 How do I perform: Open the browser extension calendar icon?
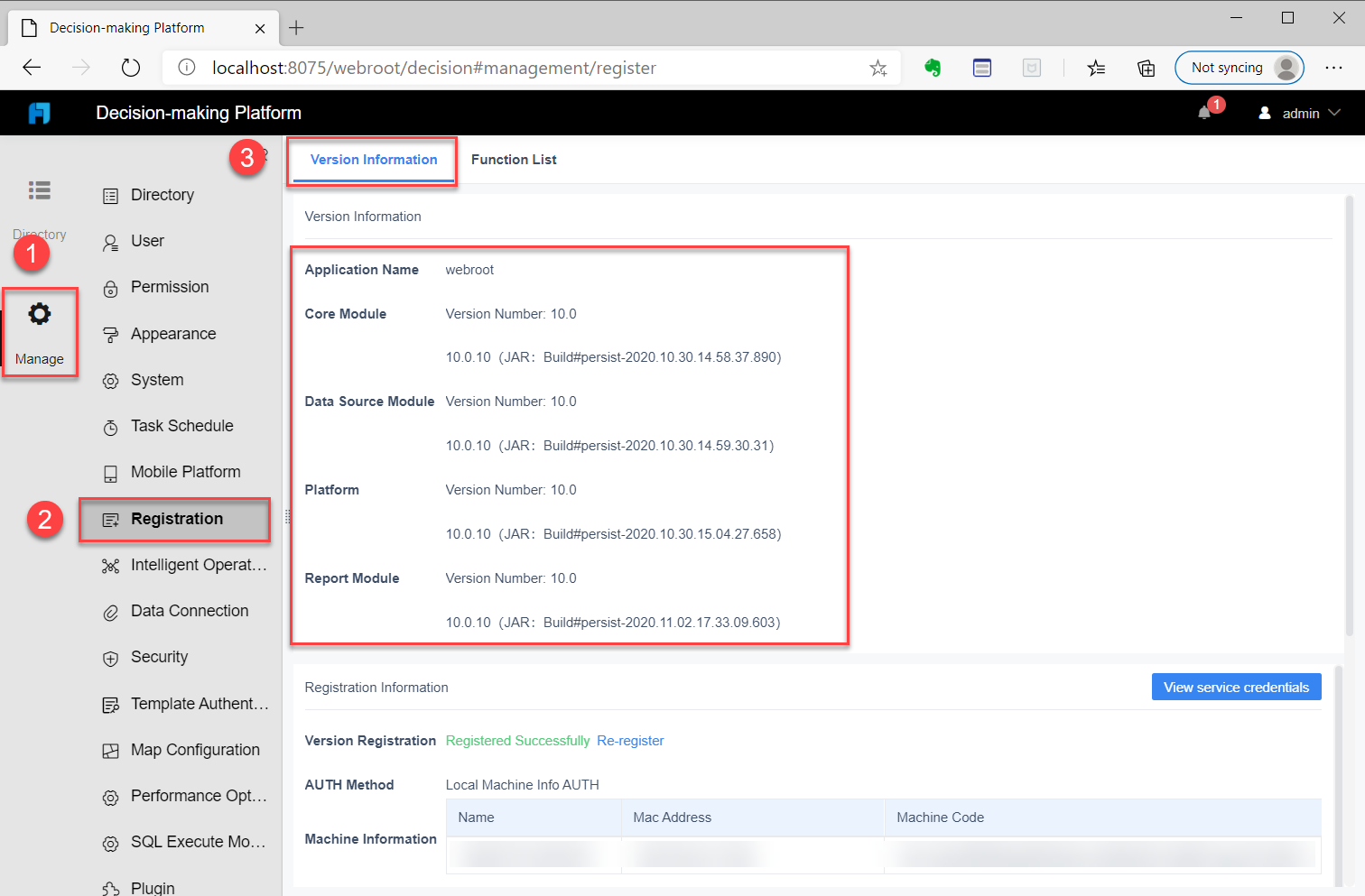pyautogui.click(x=982, y=68)
